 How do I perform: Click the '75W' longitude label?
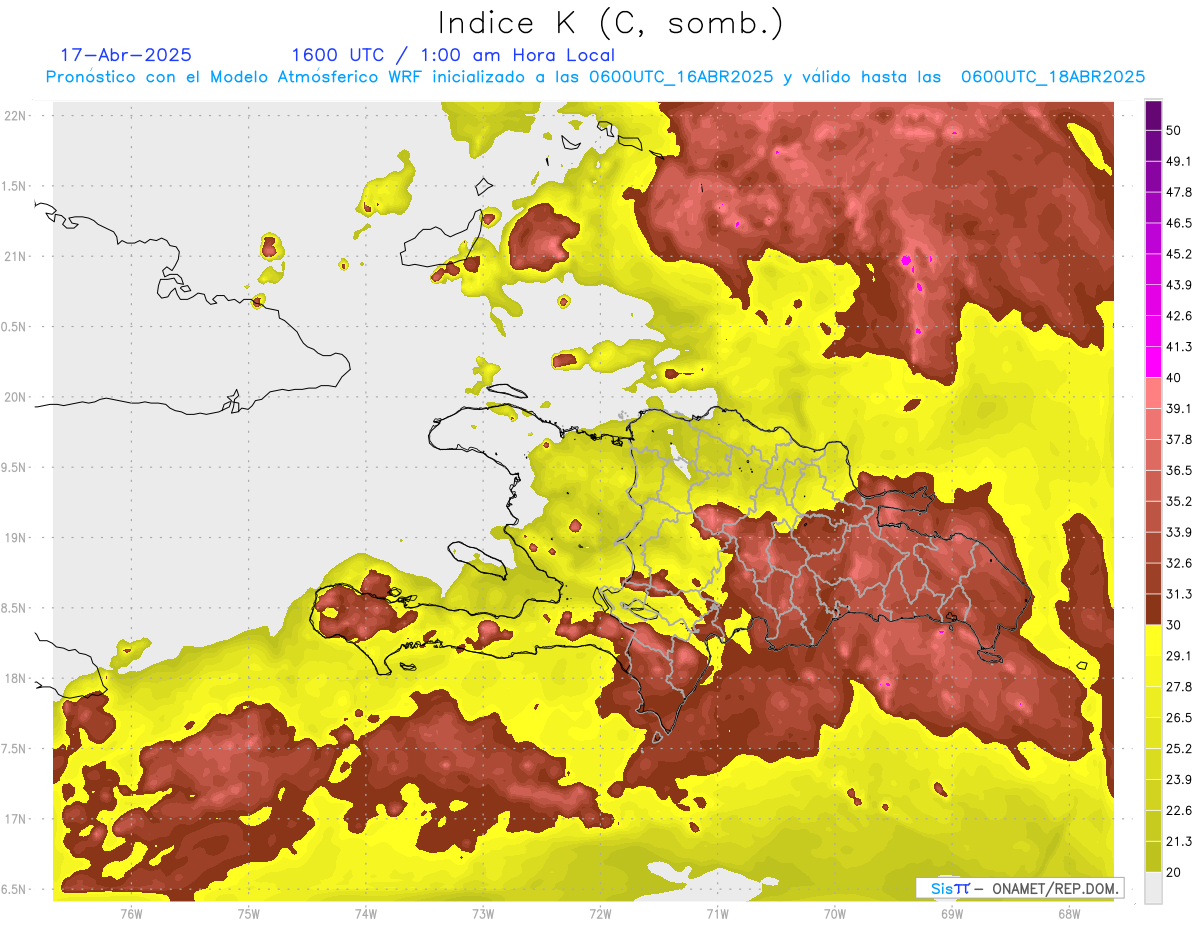(249, 913)
